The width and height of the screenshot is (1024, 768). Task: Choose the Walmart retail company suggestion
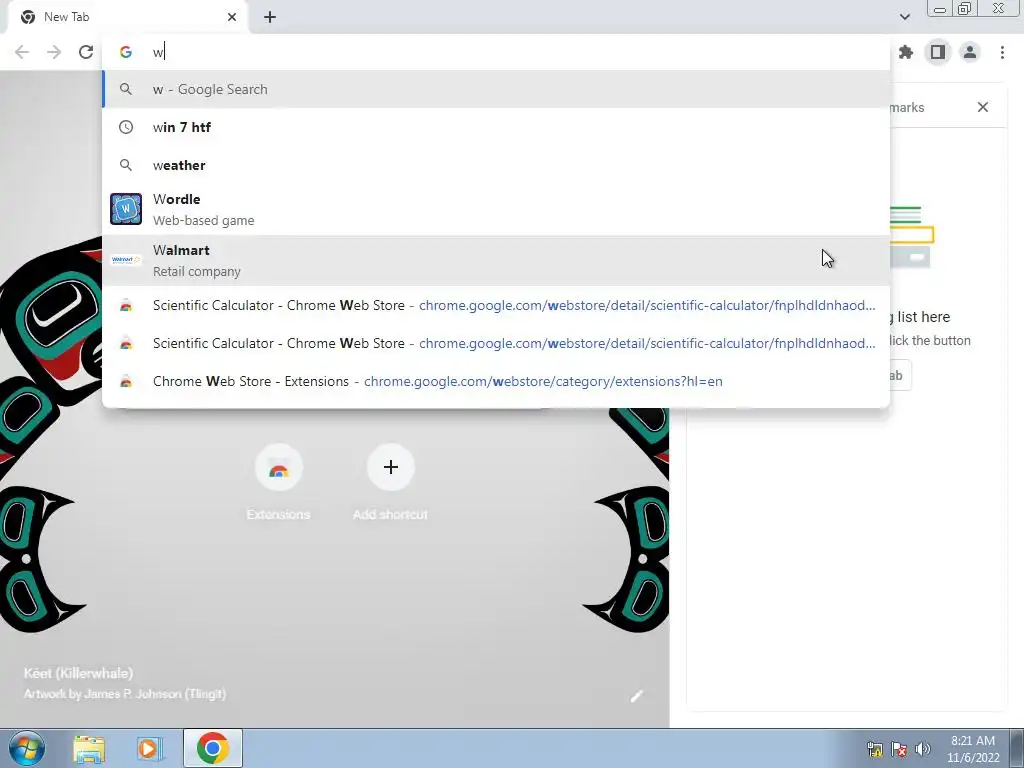pyautogui.click(x=496, y=261)
